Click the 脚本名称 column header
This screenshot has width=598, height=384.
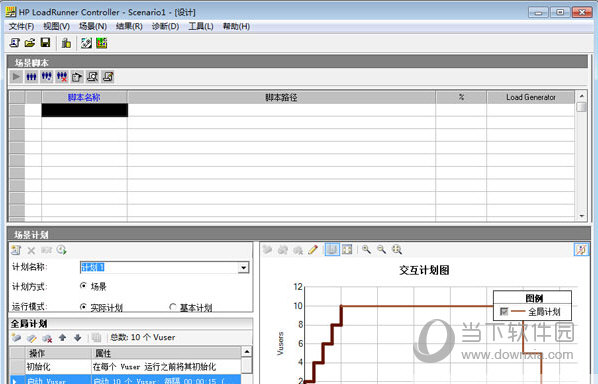[84, 97]
